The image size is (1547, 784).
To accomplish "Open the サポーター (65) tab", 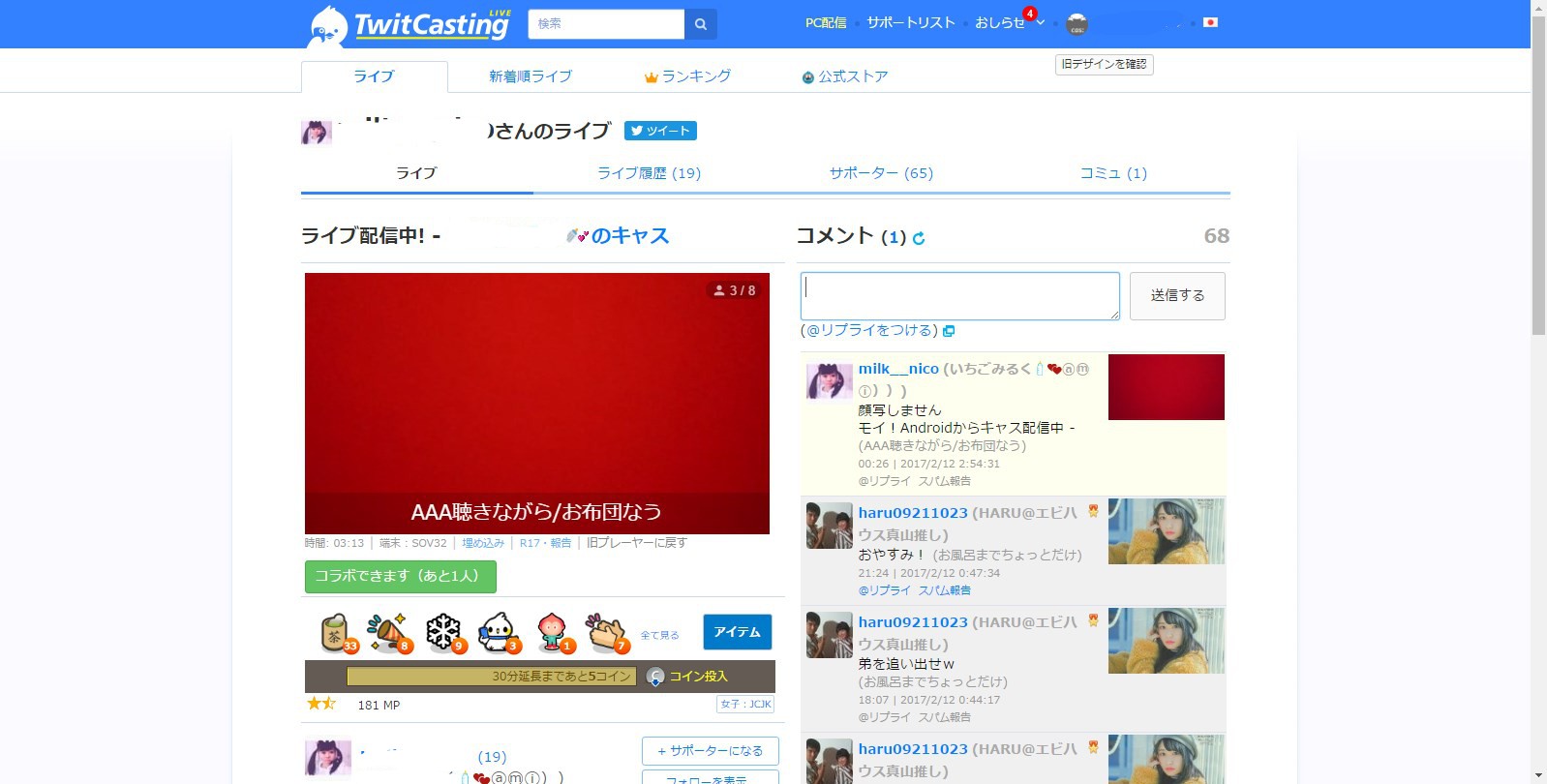I will (x=881, y=173).
